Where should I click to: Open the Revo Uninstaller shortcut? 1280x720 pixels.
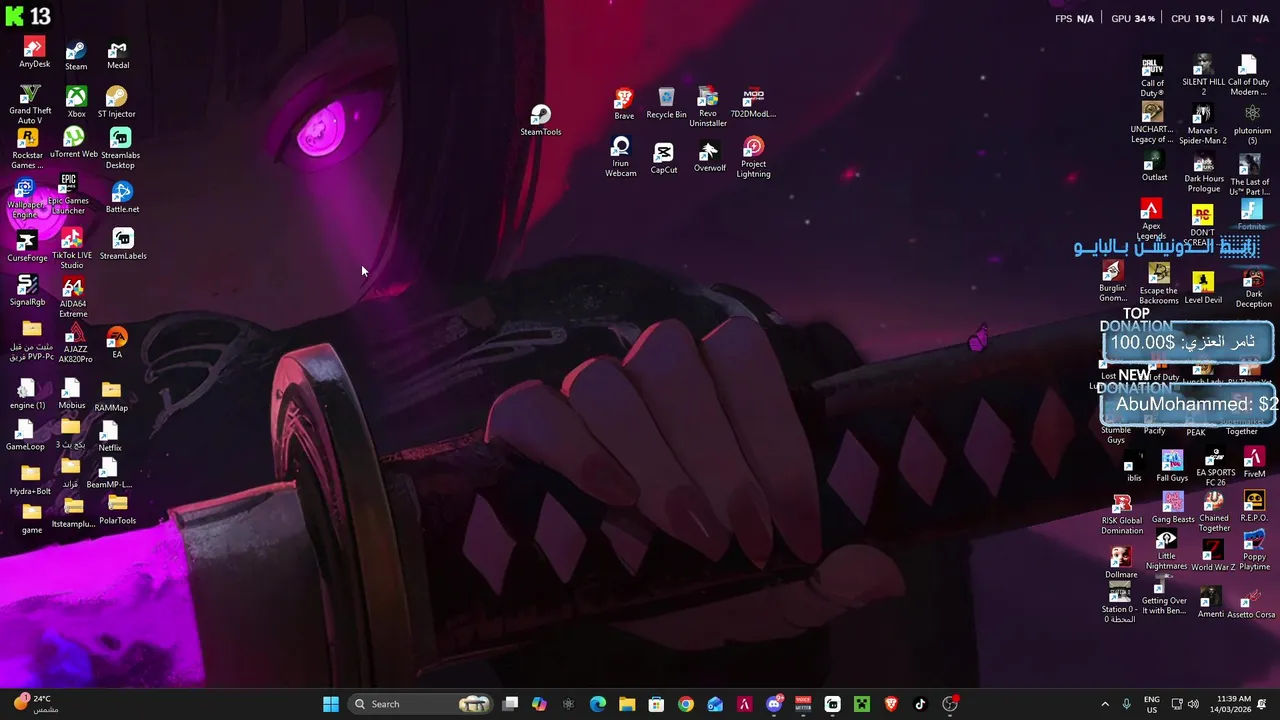708,108
